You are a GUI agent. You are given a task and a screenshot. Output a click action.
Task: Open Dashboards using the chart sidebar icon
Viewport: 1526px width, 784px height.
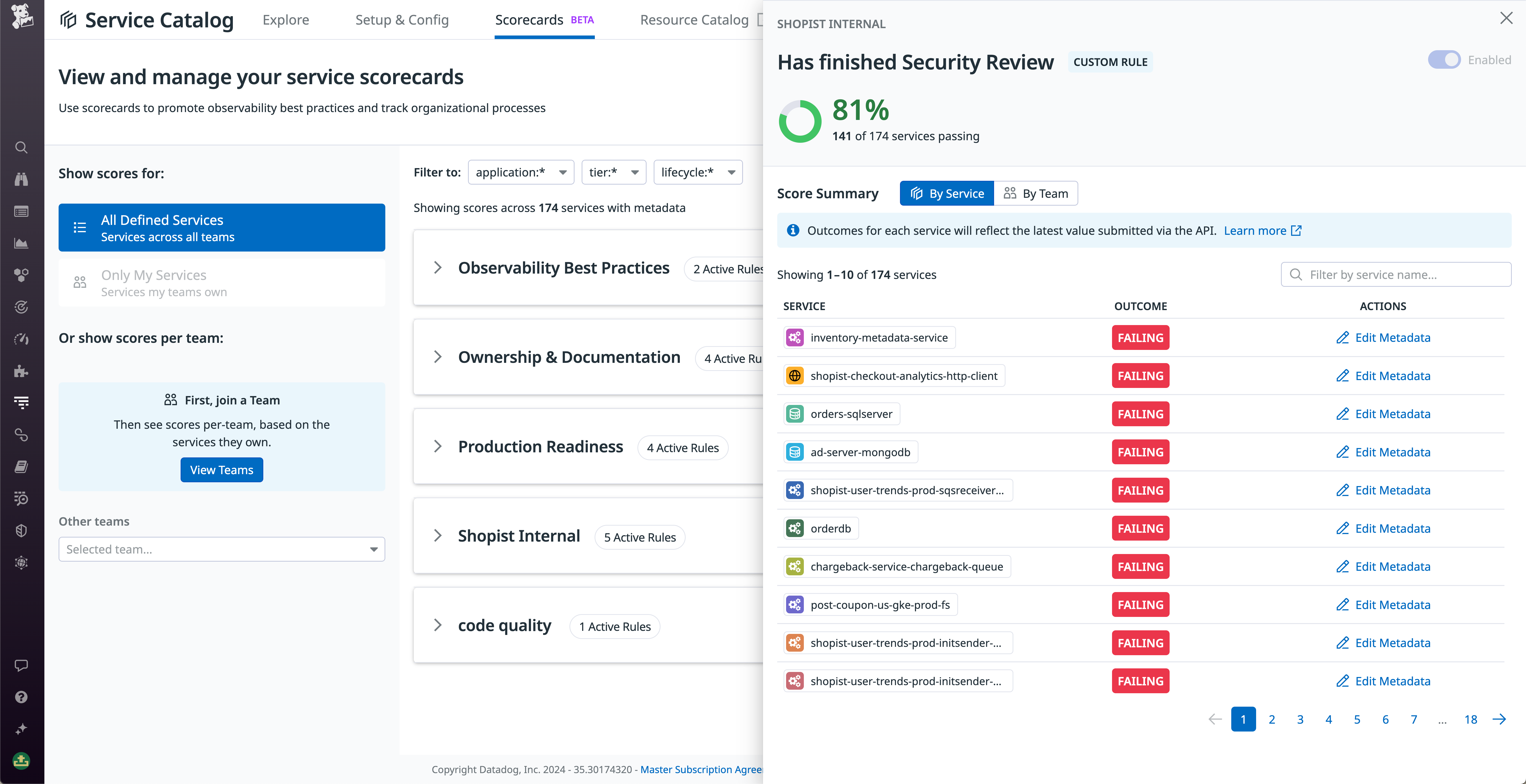tap(21, 243)
